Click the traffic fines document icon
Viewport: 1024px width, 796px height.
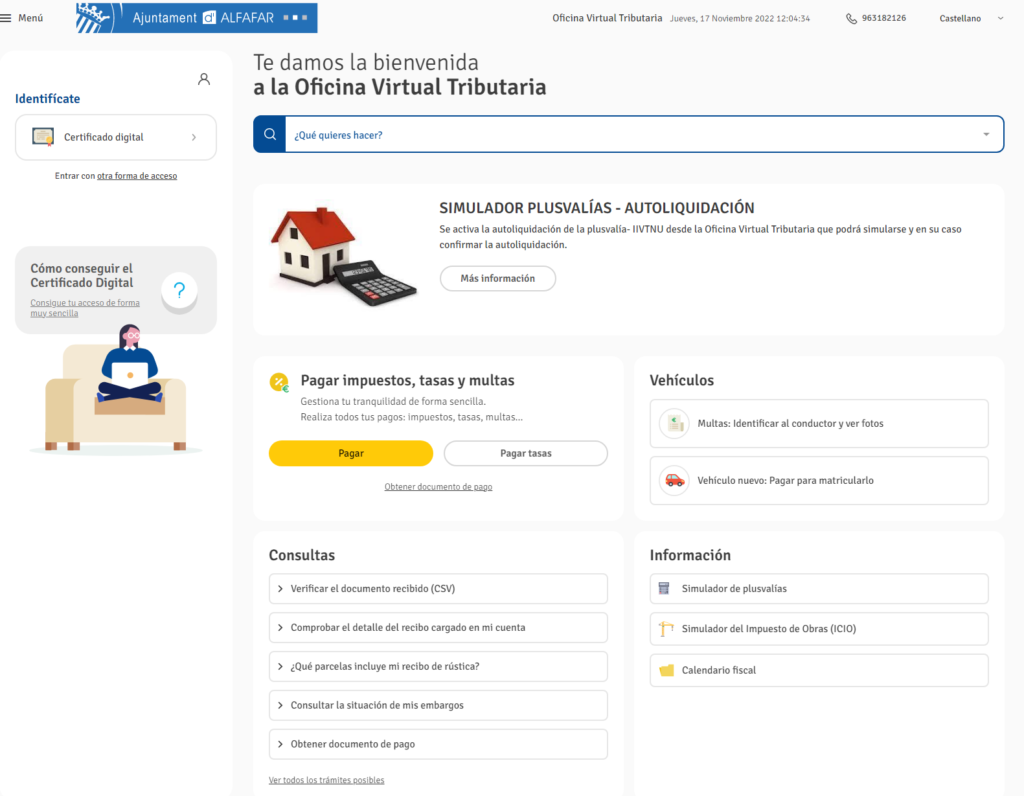[675, 424]
